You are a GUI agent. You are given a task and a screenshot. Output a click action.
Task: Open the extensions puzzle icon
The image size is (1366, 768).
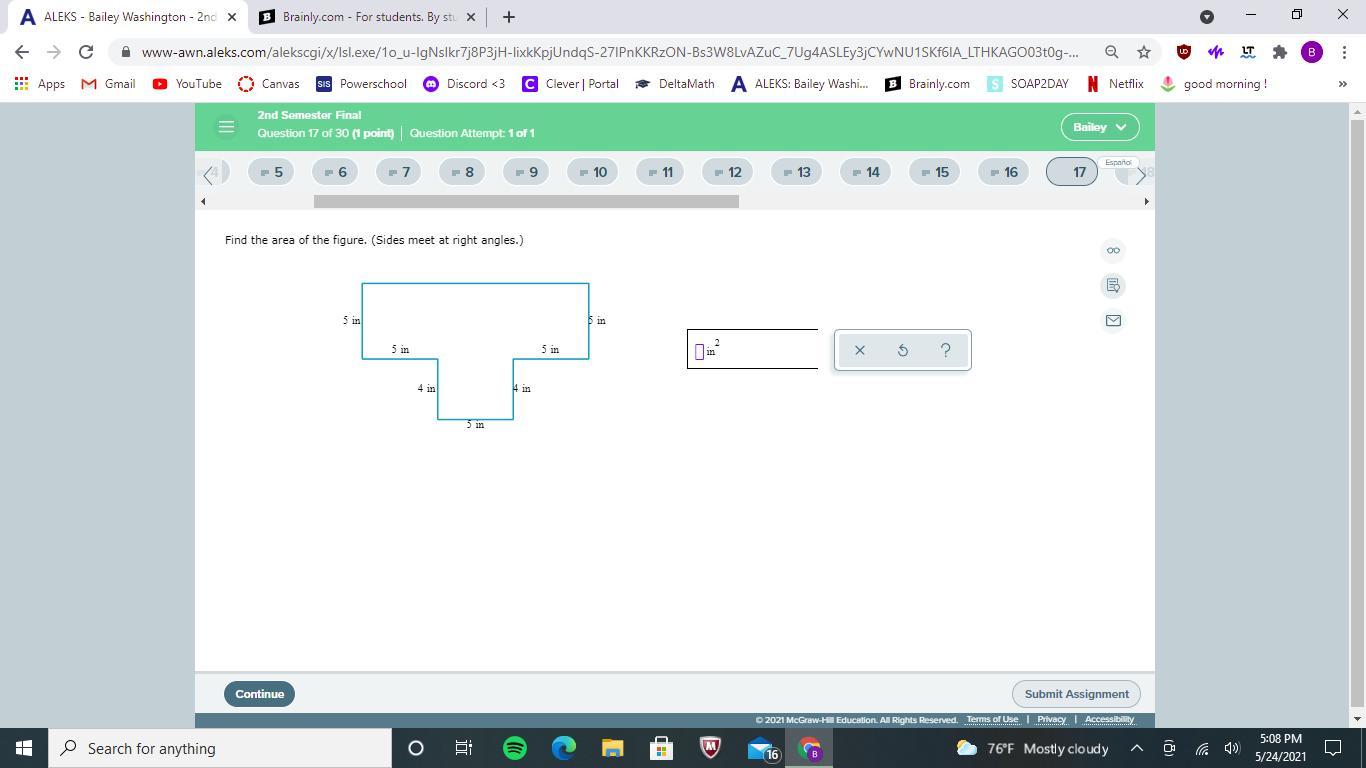point(1280,52)
